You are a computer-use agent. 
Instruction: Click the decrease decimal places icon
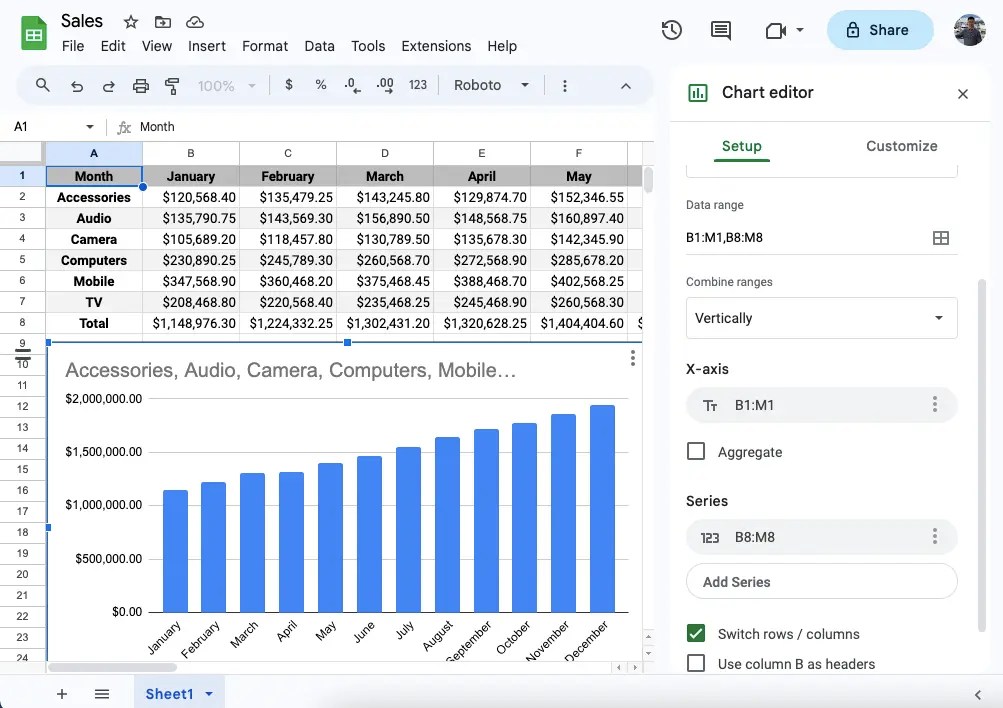tap(351, 86)
